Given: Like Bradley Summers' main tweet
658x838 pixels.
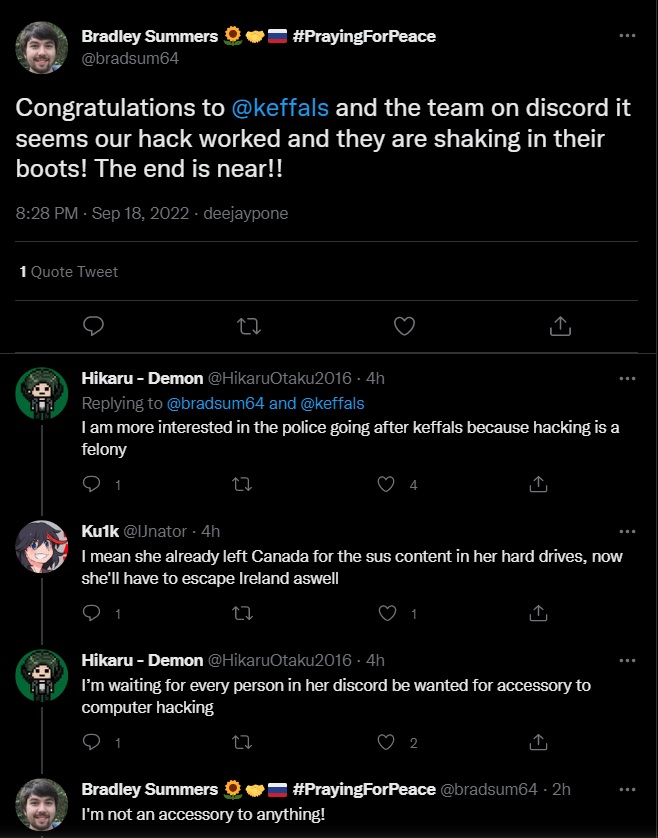Looking at the screenshot, I should pos(403,325).
